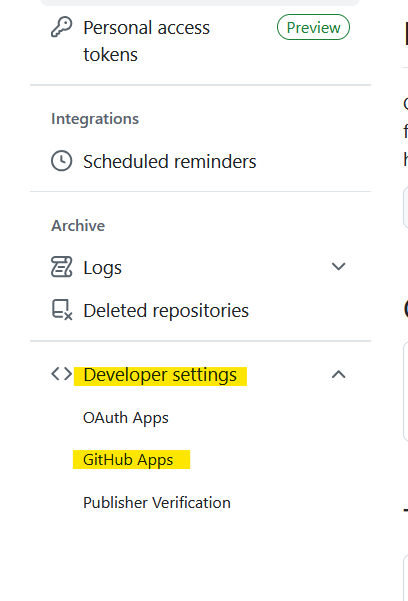This screenshot has width=408, height=601.
Task: Open OAuth Apps under Developer settings
Action: tap(126, 418)
